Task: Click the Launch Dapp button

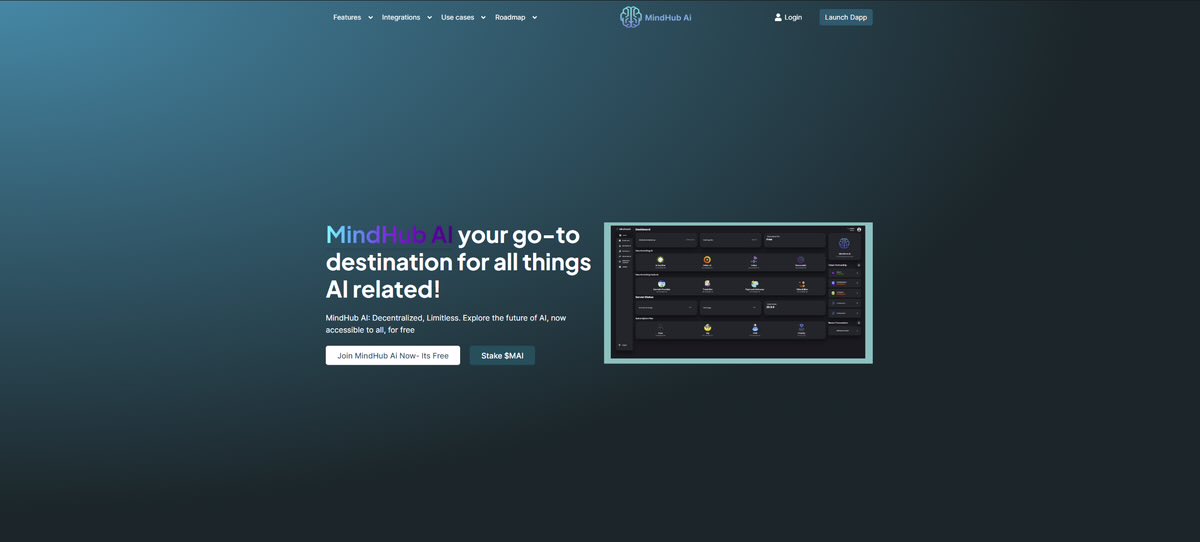Action: (846, 17)
